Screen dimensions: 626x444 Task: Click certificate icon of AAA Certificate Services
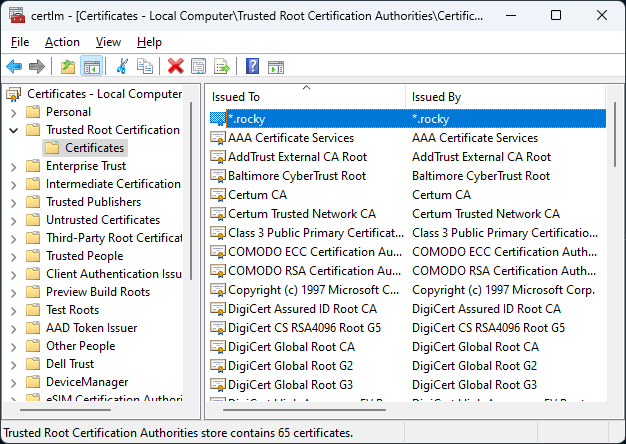[x=218, y=138]
